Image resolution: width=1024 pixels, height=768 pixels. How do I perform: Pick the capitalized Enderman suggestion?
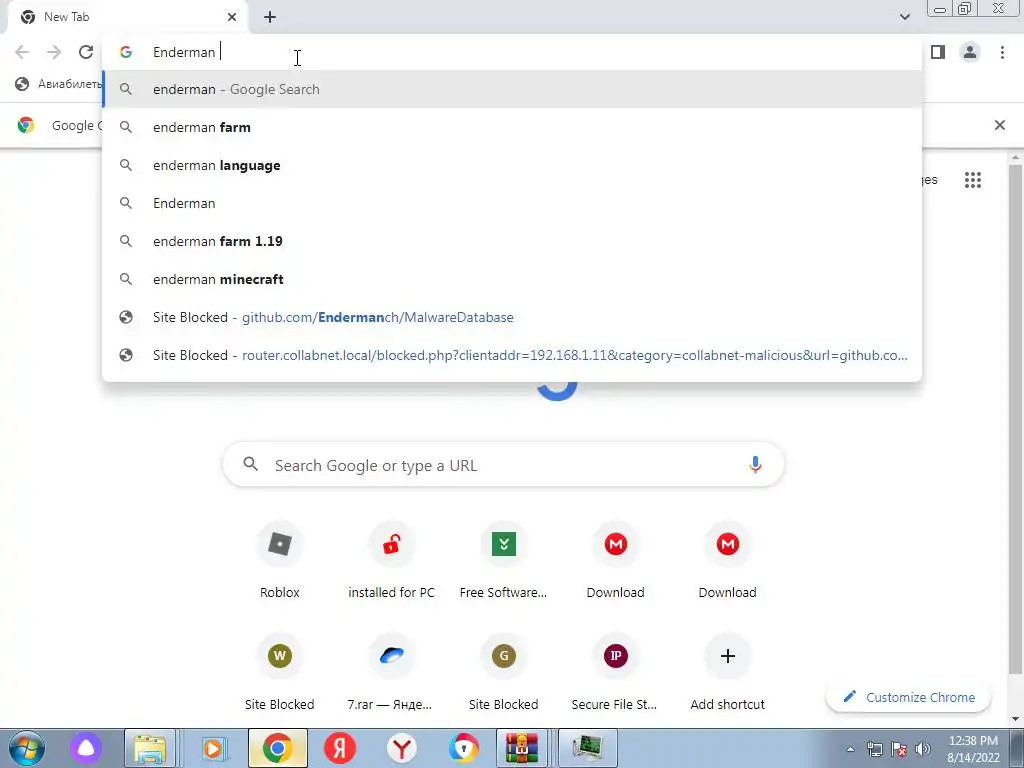click(x=512, y=203)
